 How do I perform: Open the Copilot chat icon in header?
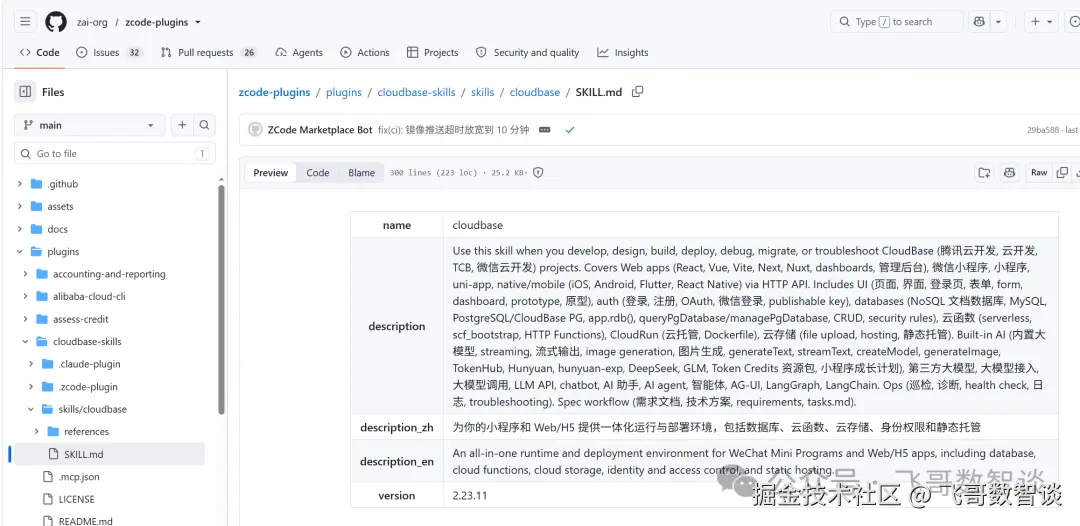coord(979,22)
